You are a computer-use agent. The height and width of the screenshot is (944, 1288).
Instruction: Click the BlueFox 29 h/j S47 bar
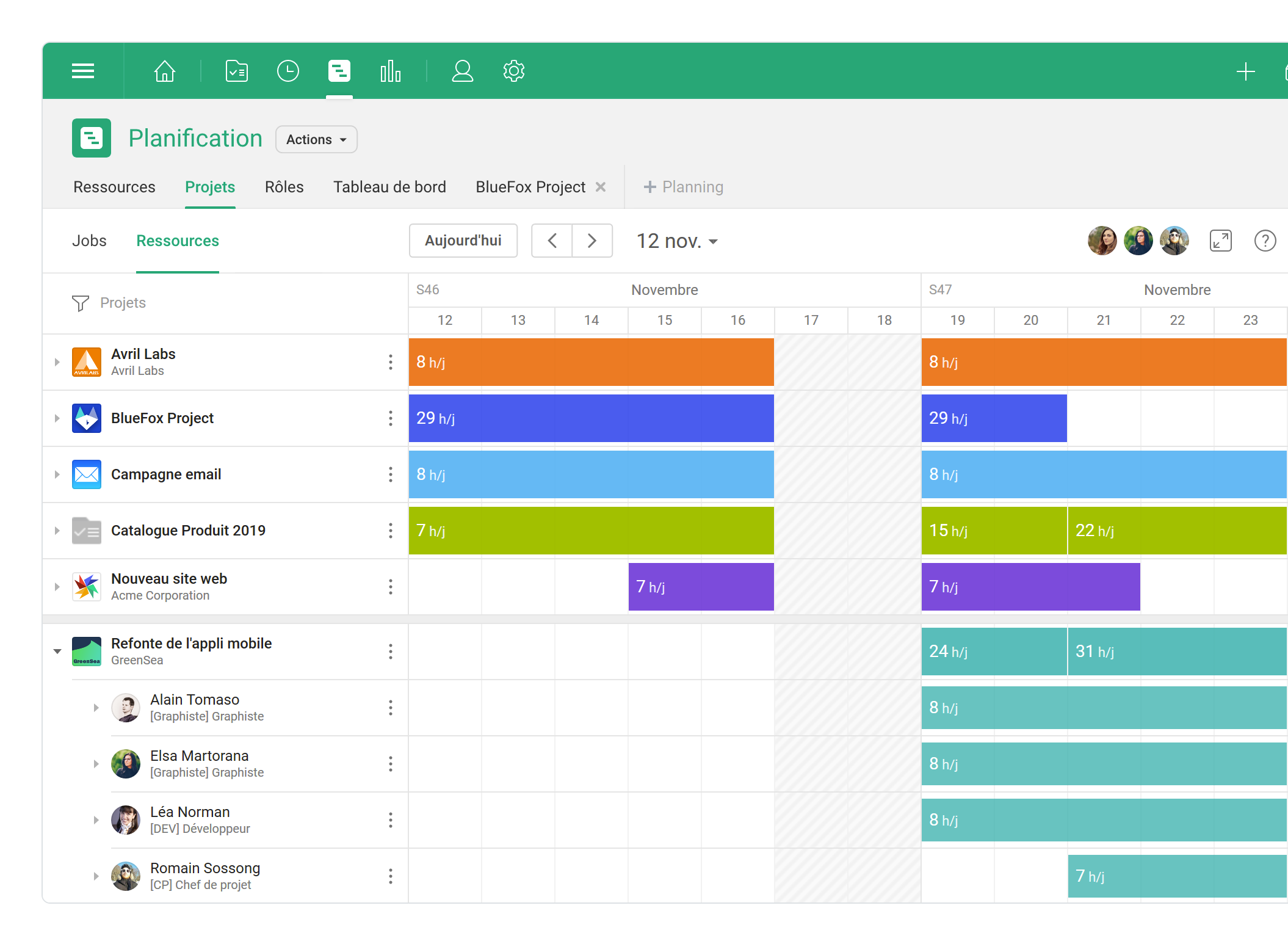click(994, 418)
